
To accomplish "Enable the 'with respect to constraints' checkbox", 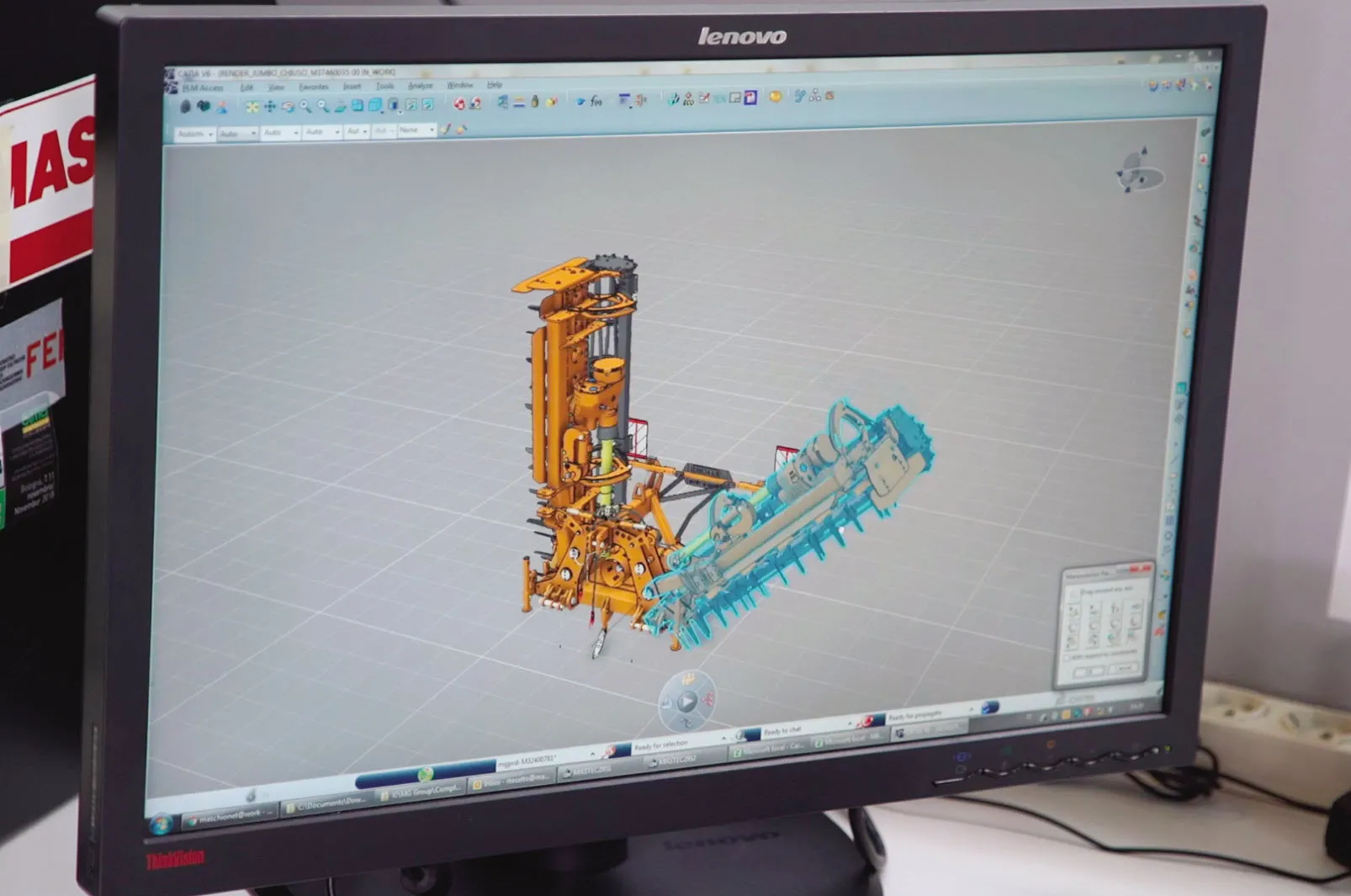I will pyautogui.click(x=1067, y=657).
